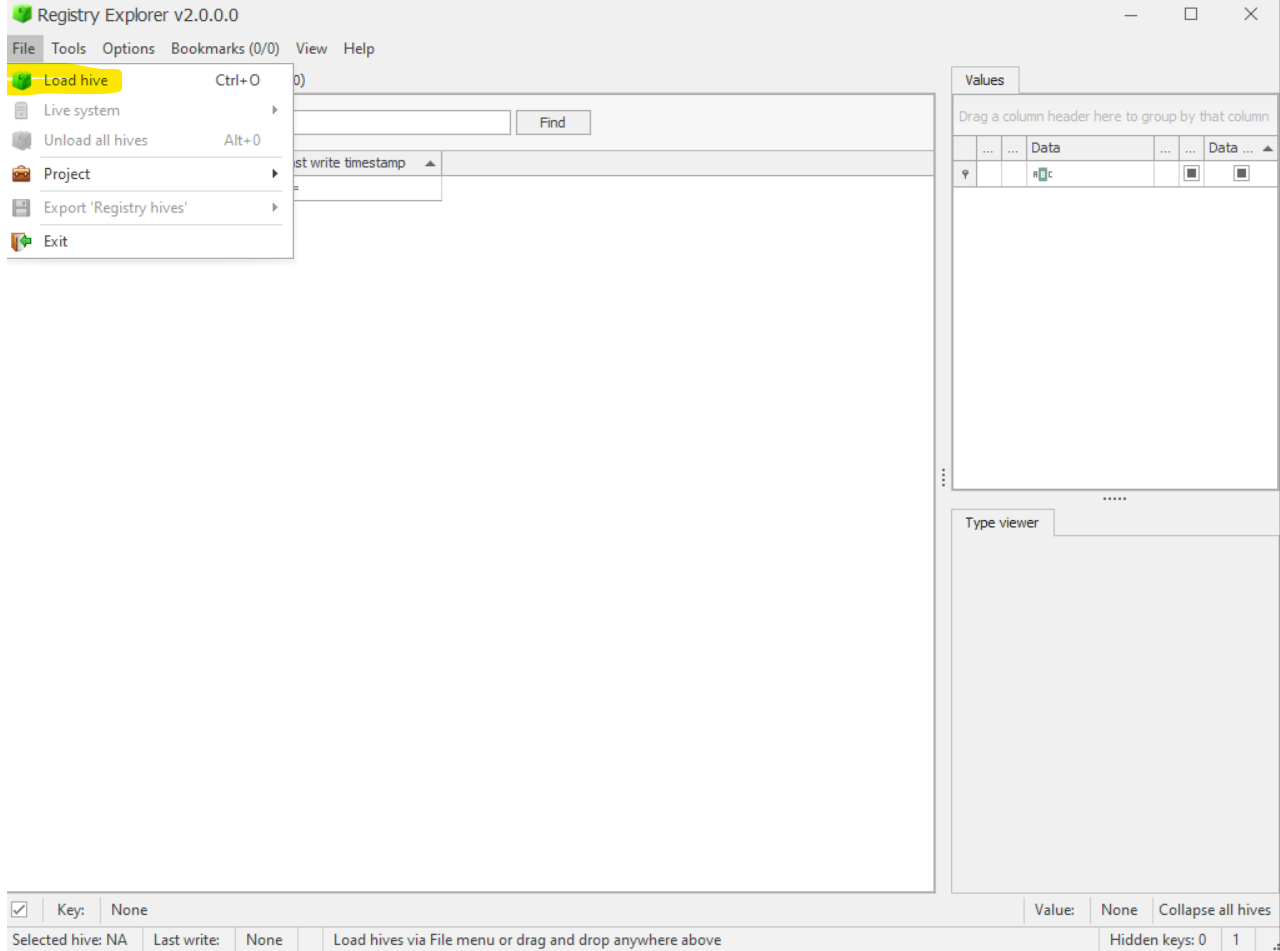1280x951 pixels.
Task: Open the Options menu
Action: coord(129,48)
